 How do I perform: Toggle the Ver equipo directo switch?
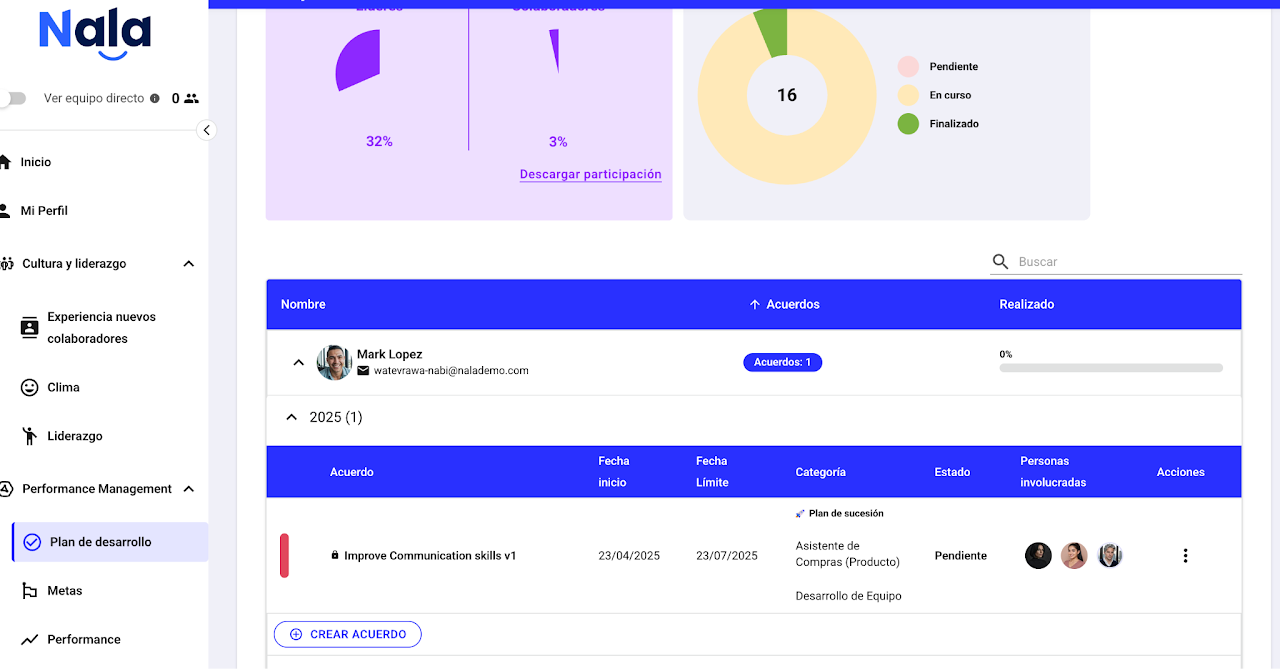[12, 99]
